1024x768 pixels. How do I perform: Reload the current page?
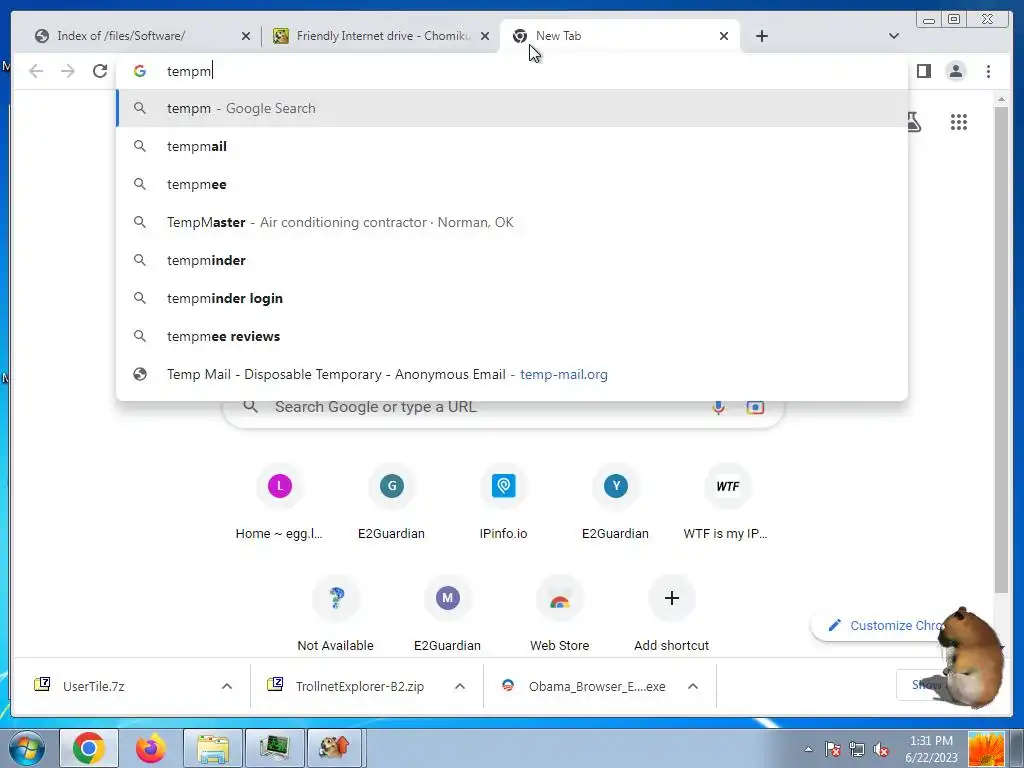pyautogui.click(x=100, y=71)
